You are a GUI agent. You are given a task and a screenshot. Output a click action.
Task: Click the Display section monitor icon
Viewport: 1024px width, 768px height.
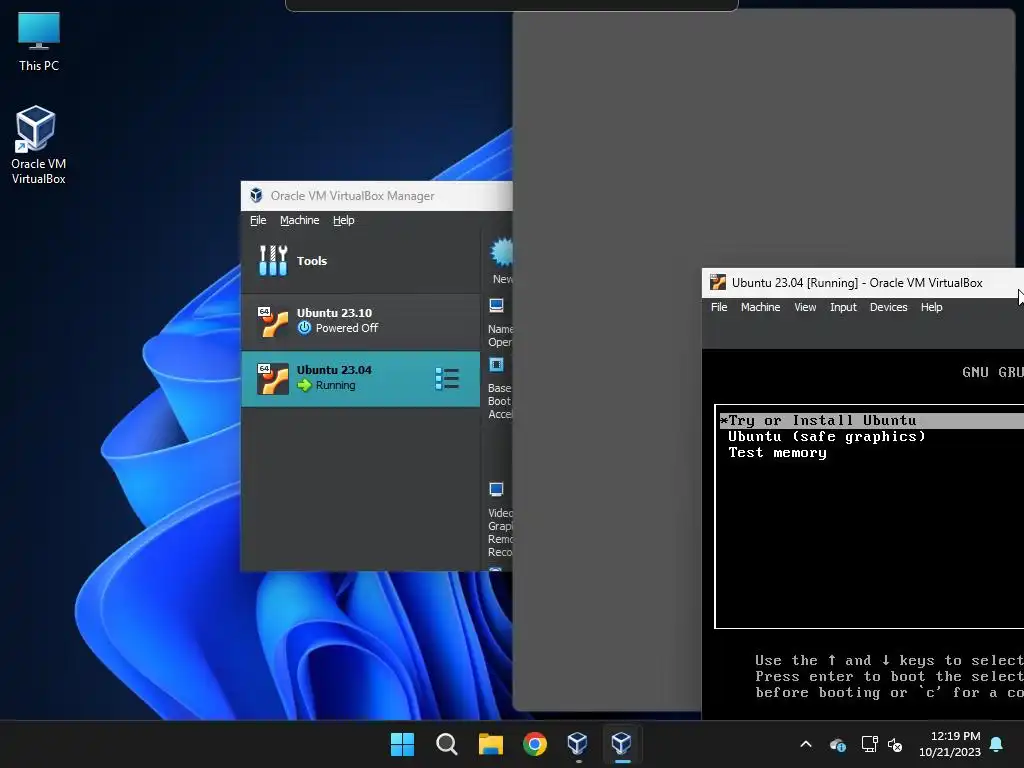coord(496,489)
